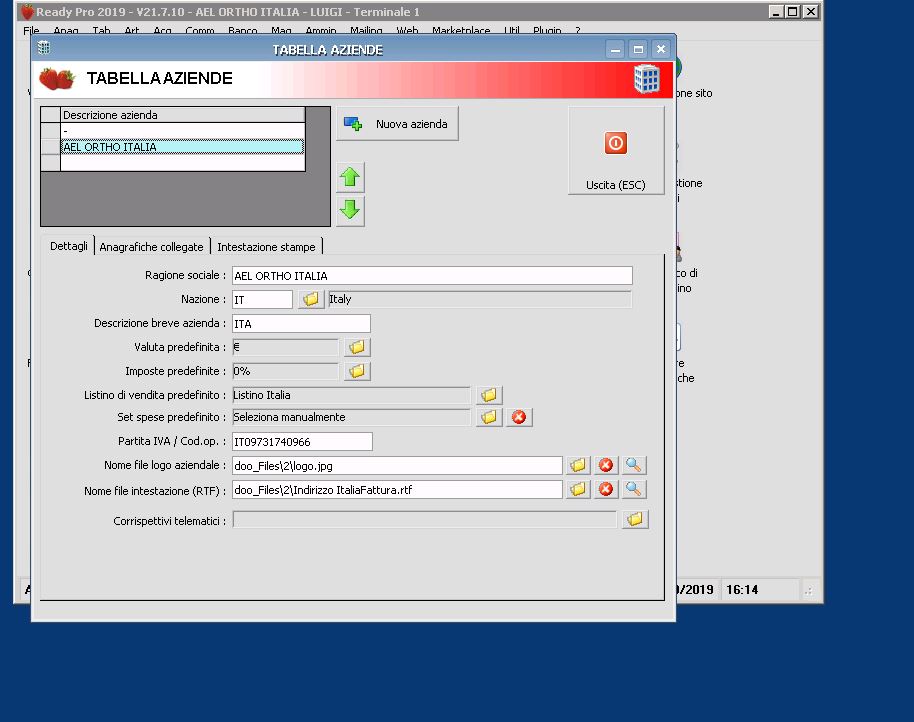Browse Set spese predefinito folder icon

pyautogui.click(x=489, y=417)
